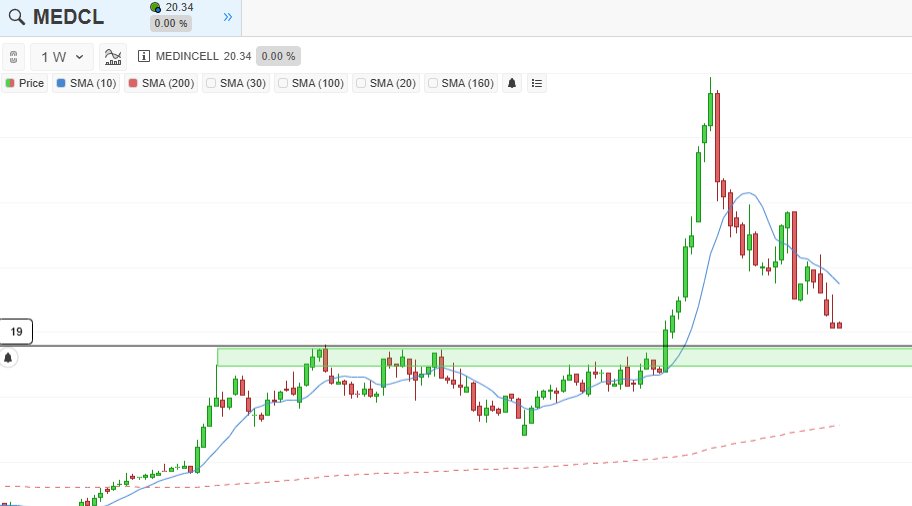Image resolution: width=912 pixels, height=506 pixels.
Task: Toggle SMA (10) indicator visibility
Action: 86,83
